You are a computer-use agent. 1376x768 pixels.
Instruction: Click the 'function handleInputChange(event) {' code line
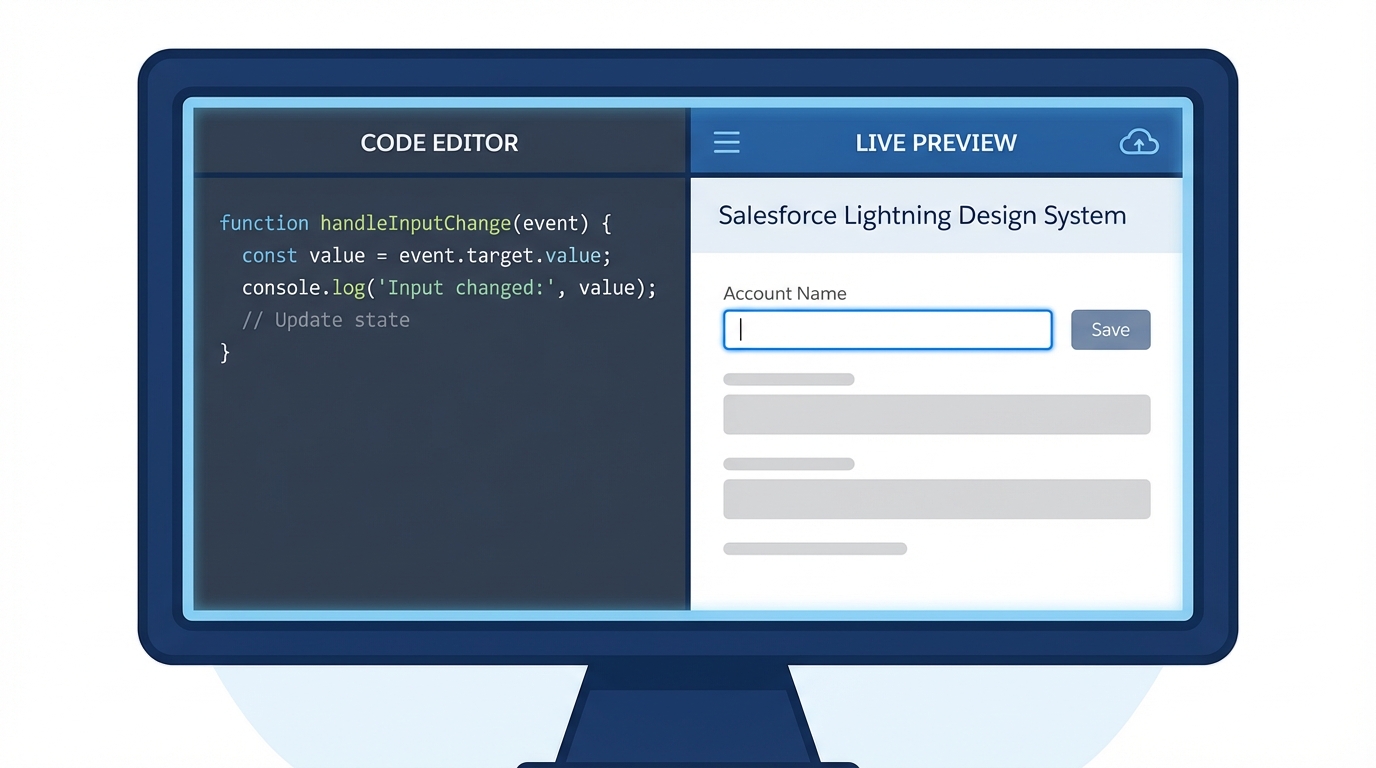[x=415, y=223]
